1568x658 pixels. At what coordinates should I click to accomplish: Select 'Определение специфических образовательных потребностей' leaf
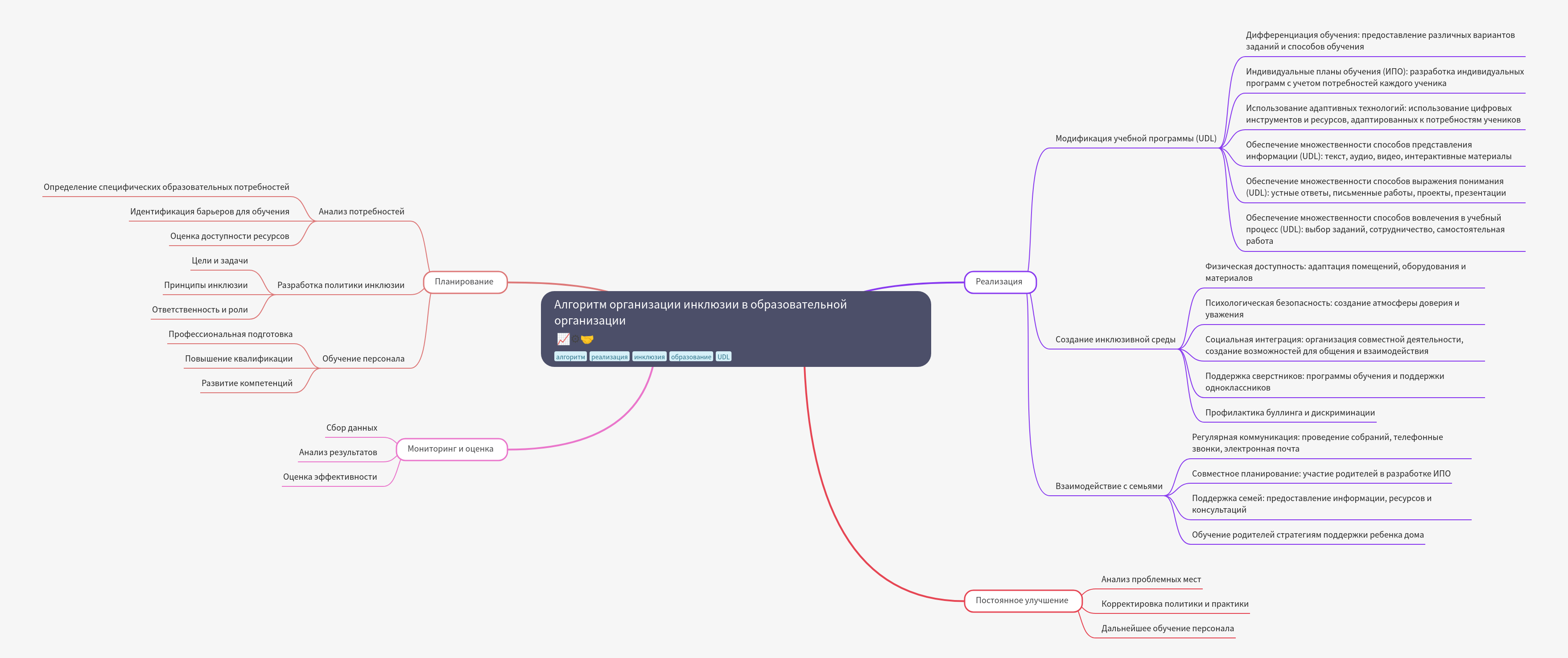click(166, 188)
